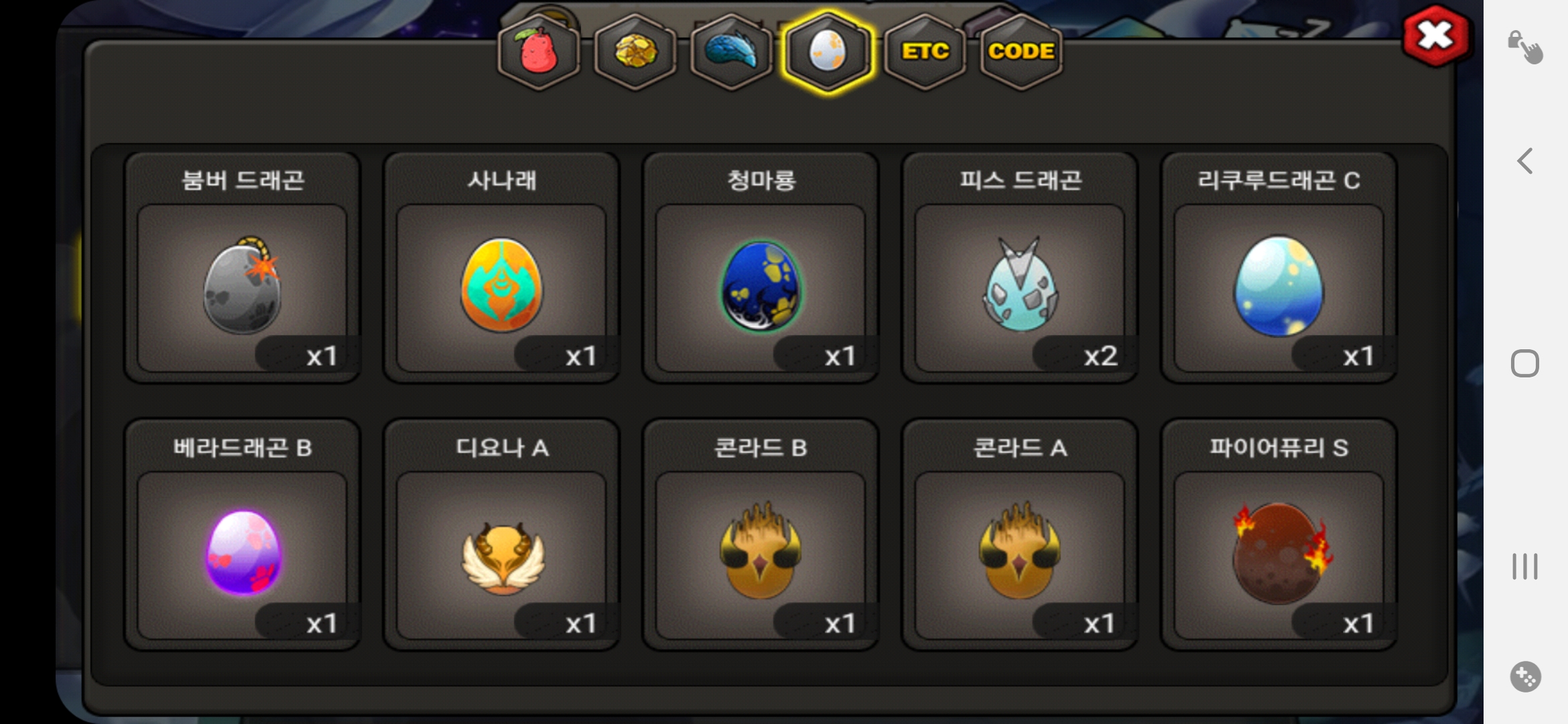Pick the 파이어퓨리 S flaming egg
The image size is (1568, 724).
click(x=1279, y=535)
